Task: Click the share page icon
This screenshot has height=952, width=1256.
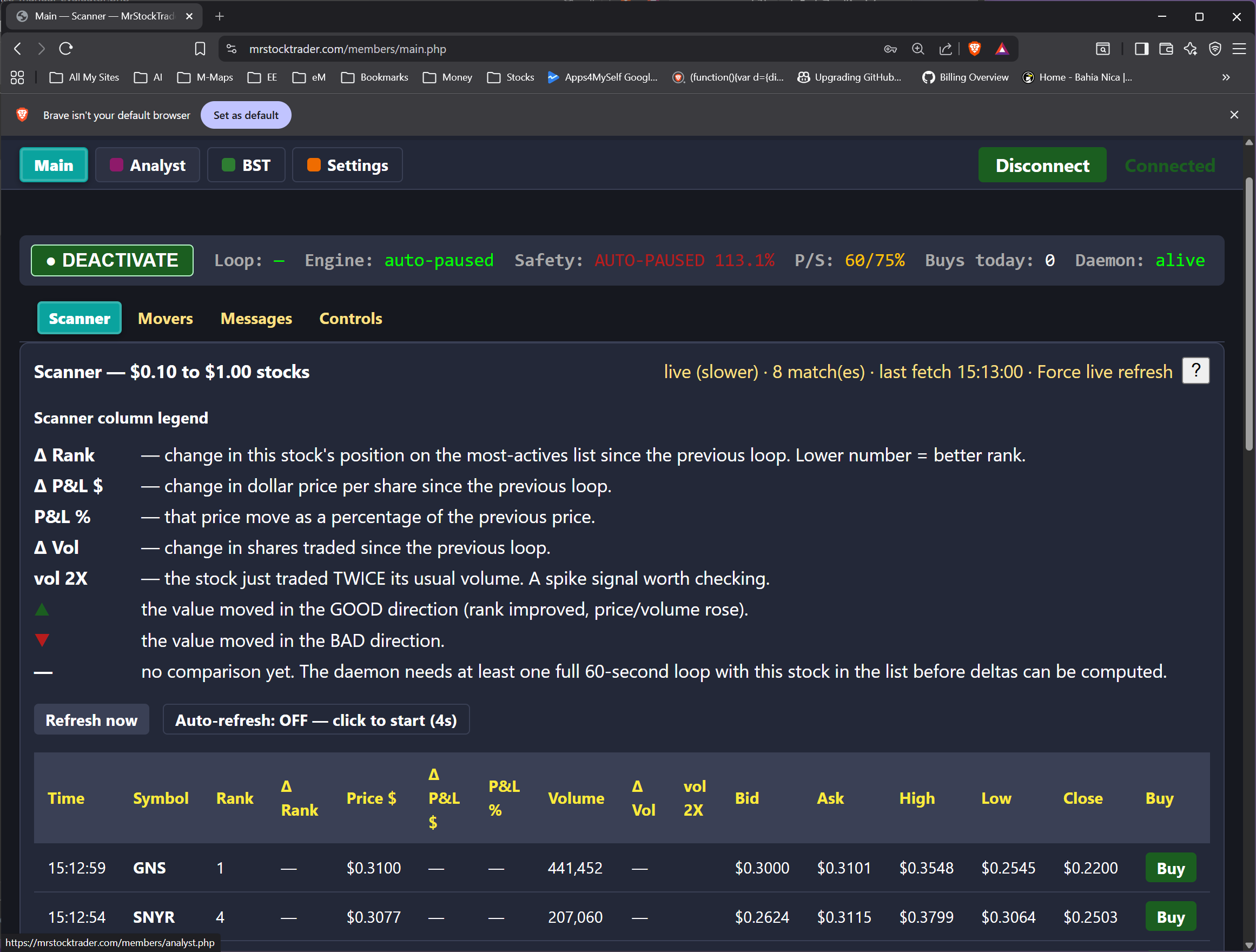Action: pos(946,49)
